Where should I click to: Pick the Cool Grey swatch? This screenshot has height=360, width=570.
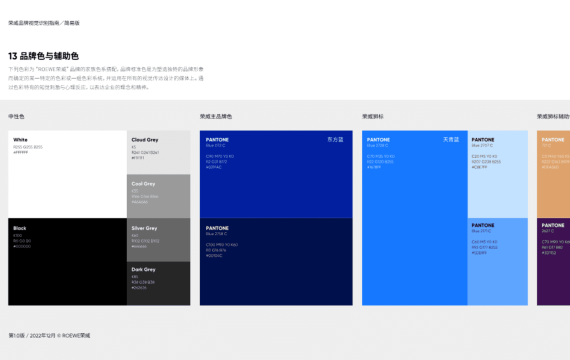[x=158, y=196]
